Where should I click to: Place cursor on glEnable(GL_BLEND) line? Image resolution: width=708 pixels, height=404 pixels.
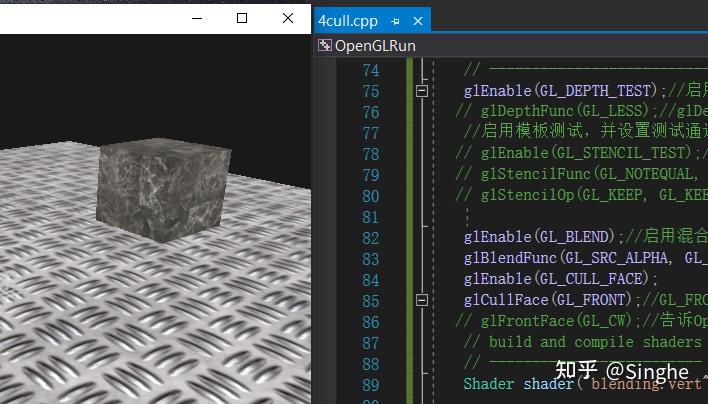(586, 237)
